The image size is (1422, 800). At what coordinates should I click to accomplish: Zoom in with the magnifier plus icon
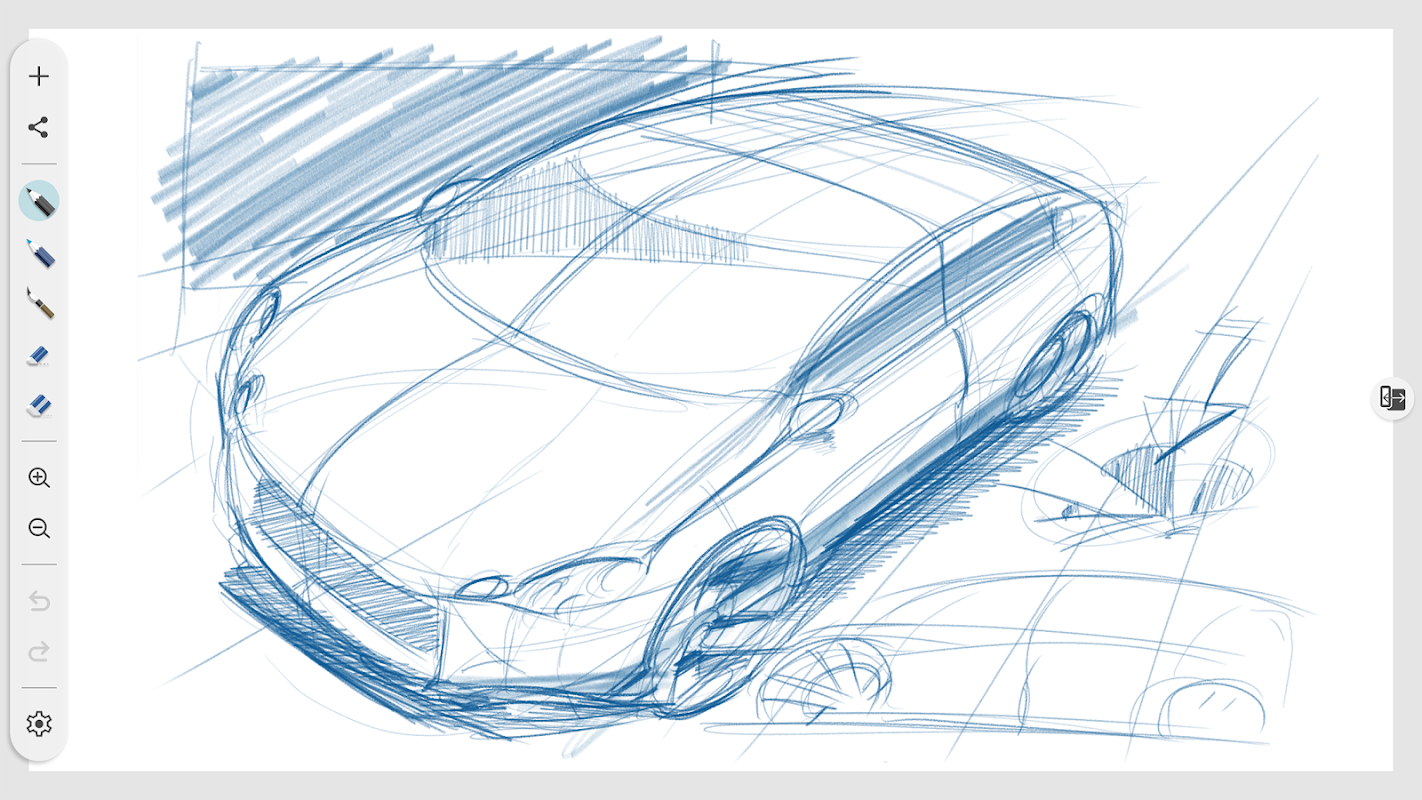(x=39, y=478)
